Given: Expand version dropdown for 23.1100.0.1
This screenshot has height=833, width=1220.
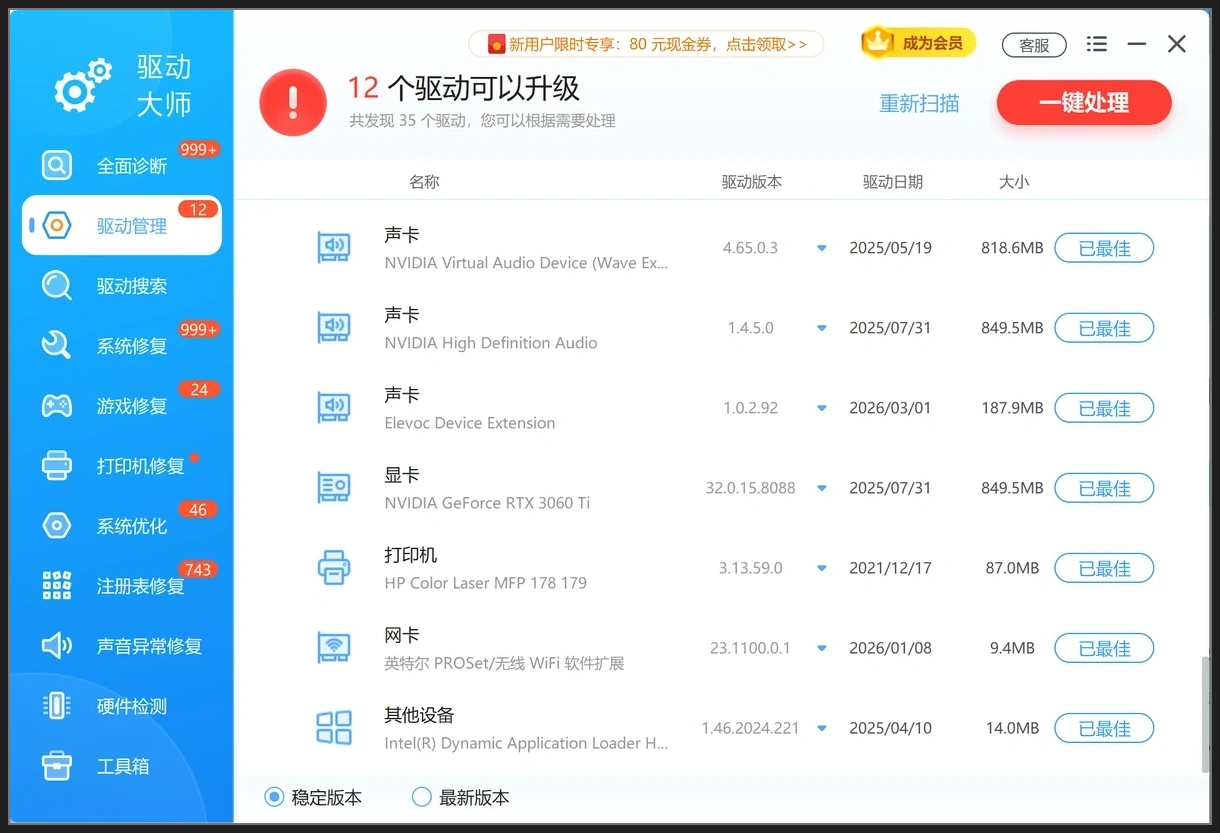Looking at the screenshot, I should click(x=822, y=648).
